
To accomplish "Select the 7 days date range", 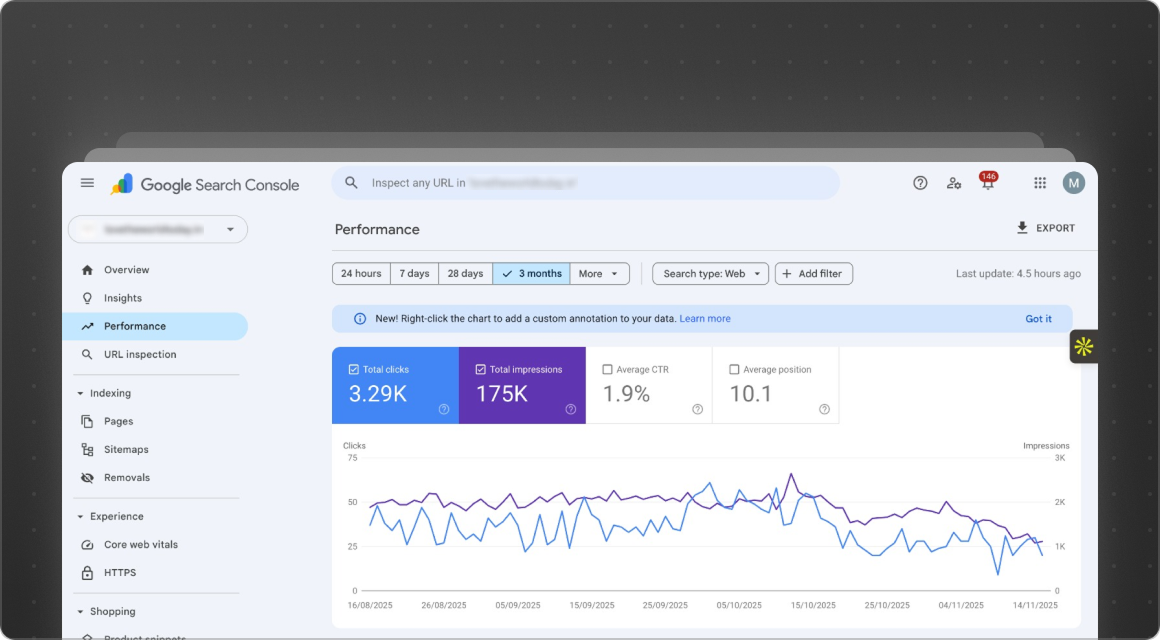I will [x=414, y=274].
